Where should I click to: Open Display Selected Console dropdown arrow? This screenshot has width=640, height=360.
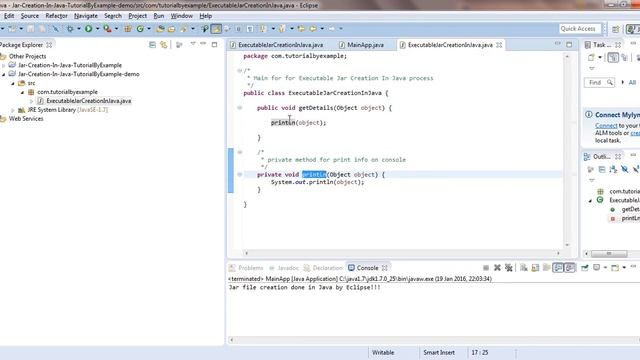point(605,268)
